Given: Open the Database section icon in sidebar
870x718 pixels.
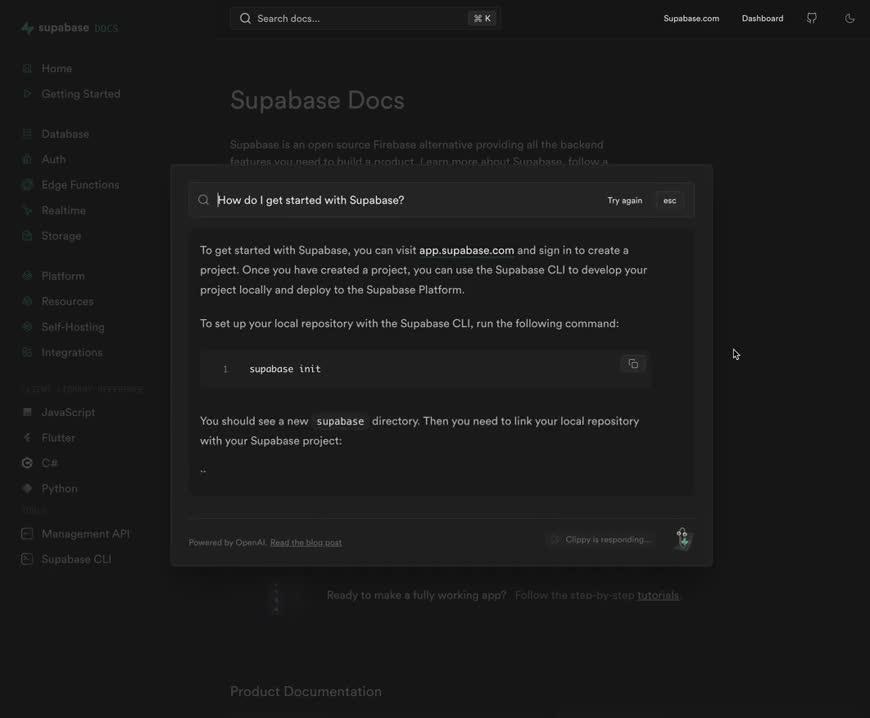Looking at the screenshot, I should pos(27,133).
